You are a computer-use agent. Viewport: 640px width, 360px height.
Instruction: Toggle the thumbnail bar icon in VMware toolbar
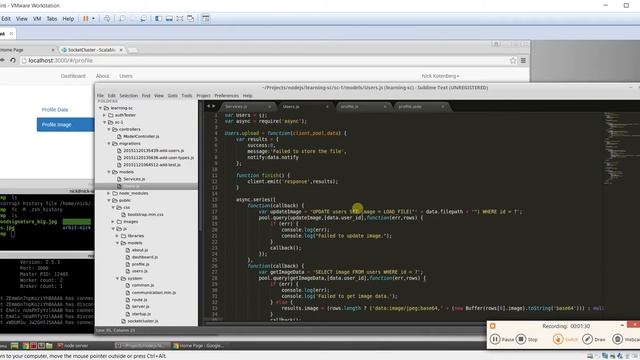169,19
